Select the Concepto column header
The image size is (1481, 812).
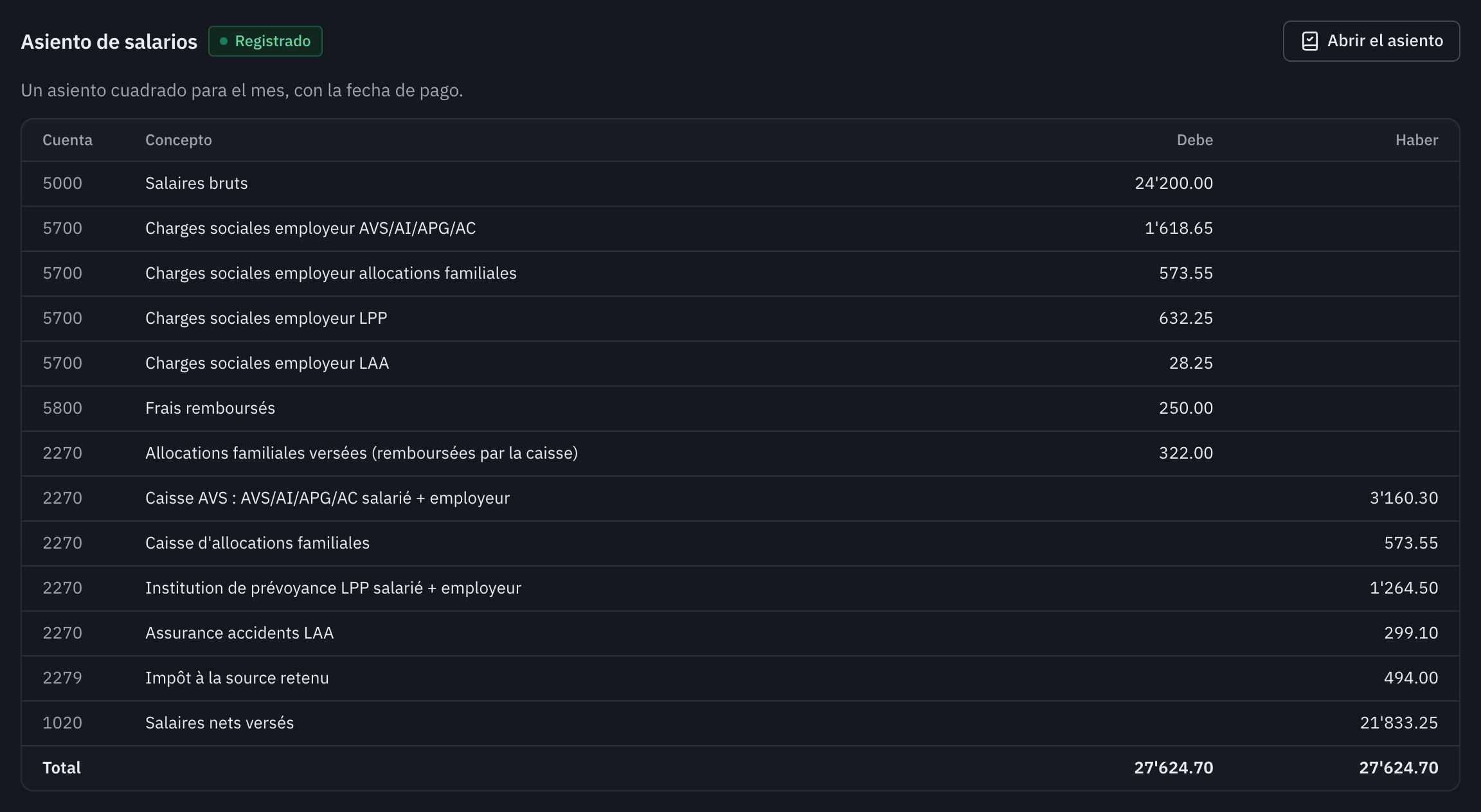pos(179,140)
